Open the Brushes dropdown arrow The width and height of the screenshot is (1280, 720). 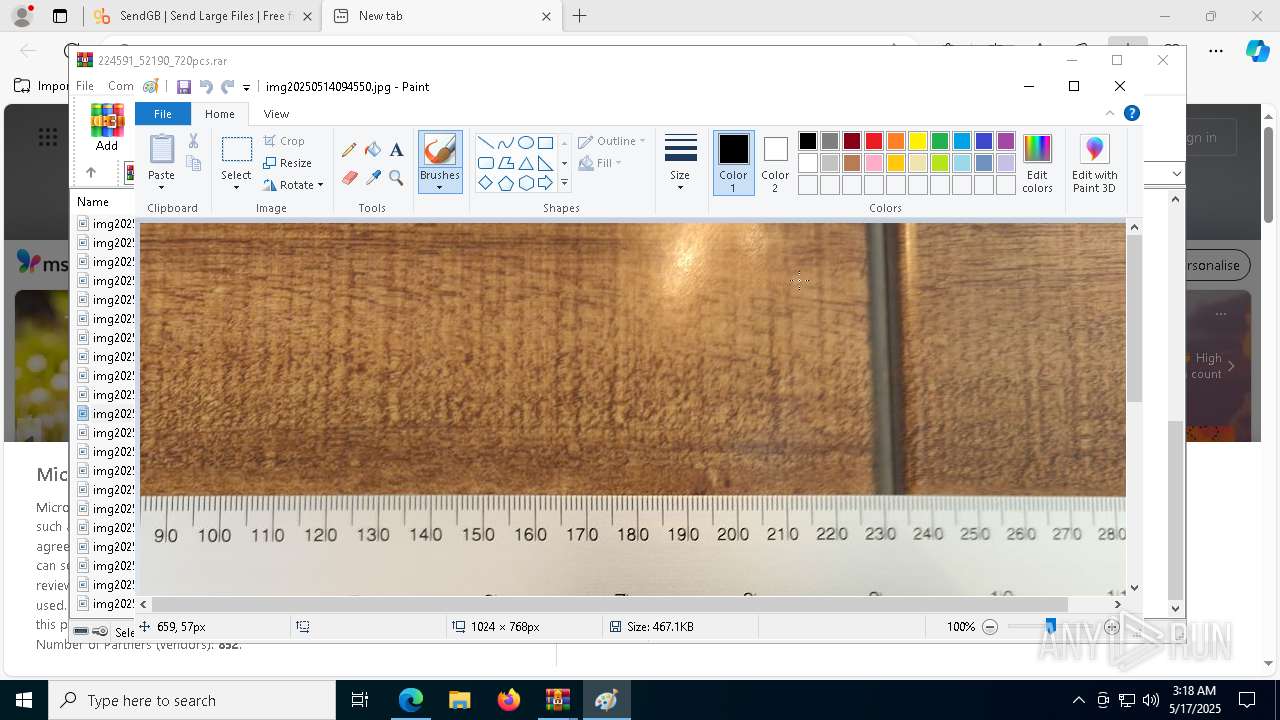pos(440,187)
